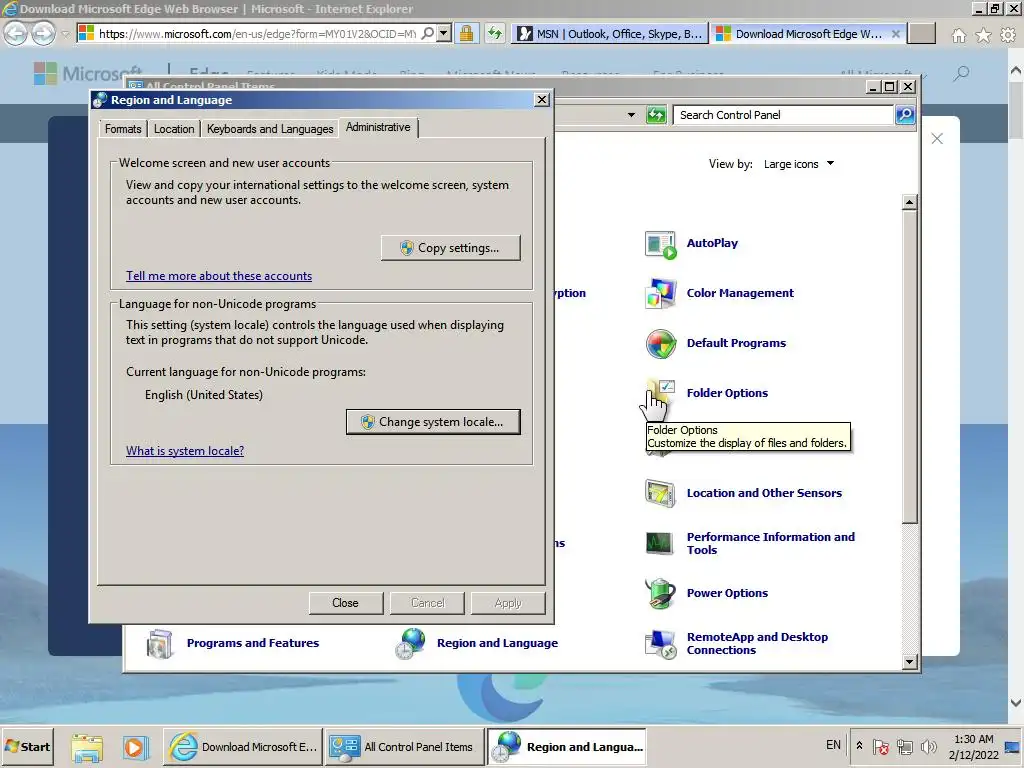Open a new IE tab
Image resolution: width=1024 pixels, height=768 pixels.
(921, 34)
